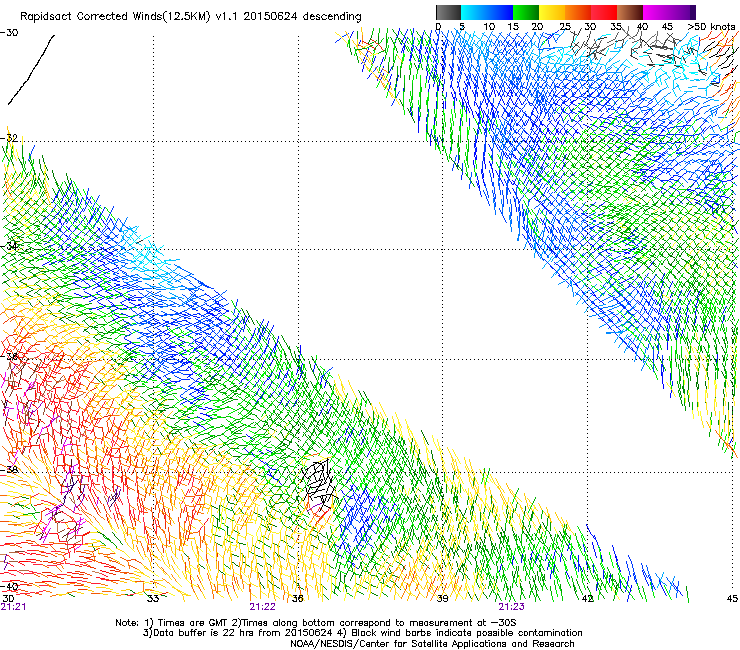The width and height of the screenshot is (740, 650).
Task: Click the '42' longitude label
Action: pos(587,599)
